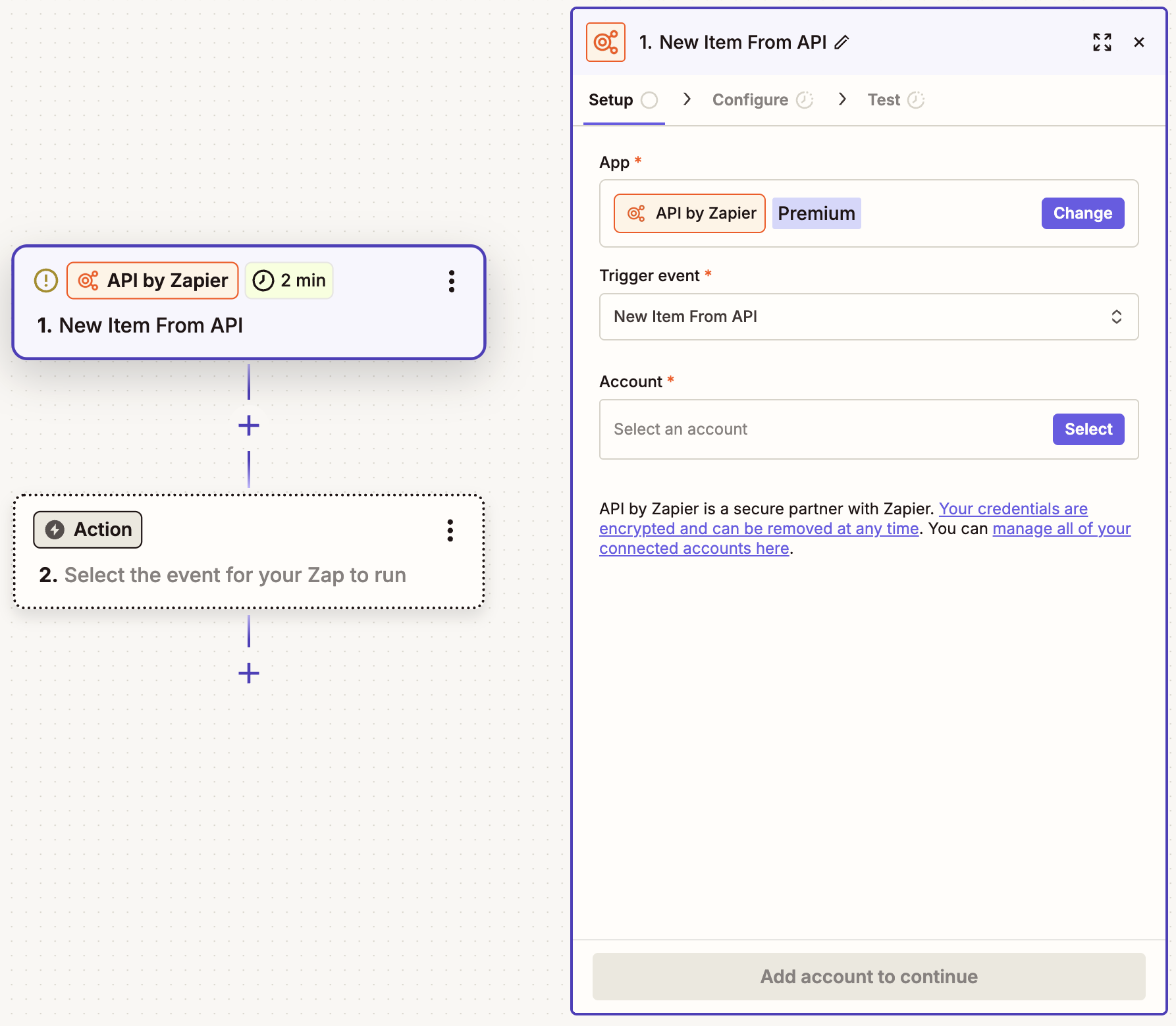The height and width of the screenshot is (1026, 1176).
Task: Click the API by Zapier chip in App field
Action: click(689, 213)
